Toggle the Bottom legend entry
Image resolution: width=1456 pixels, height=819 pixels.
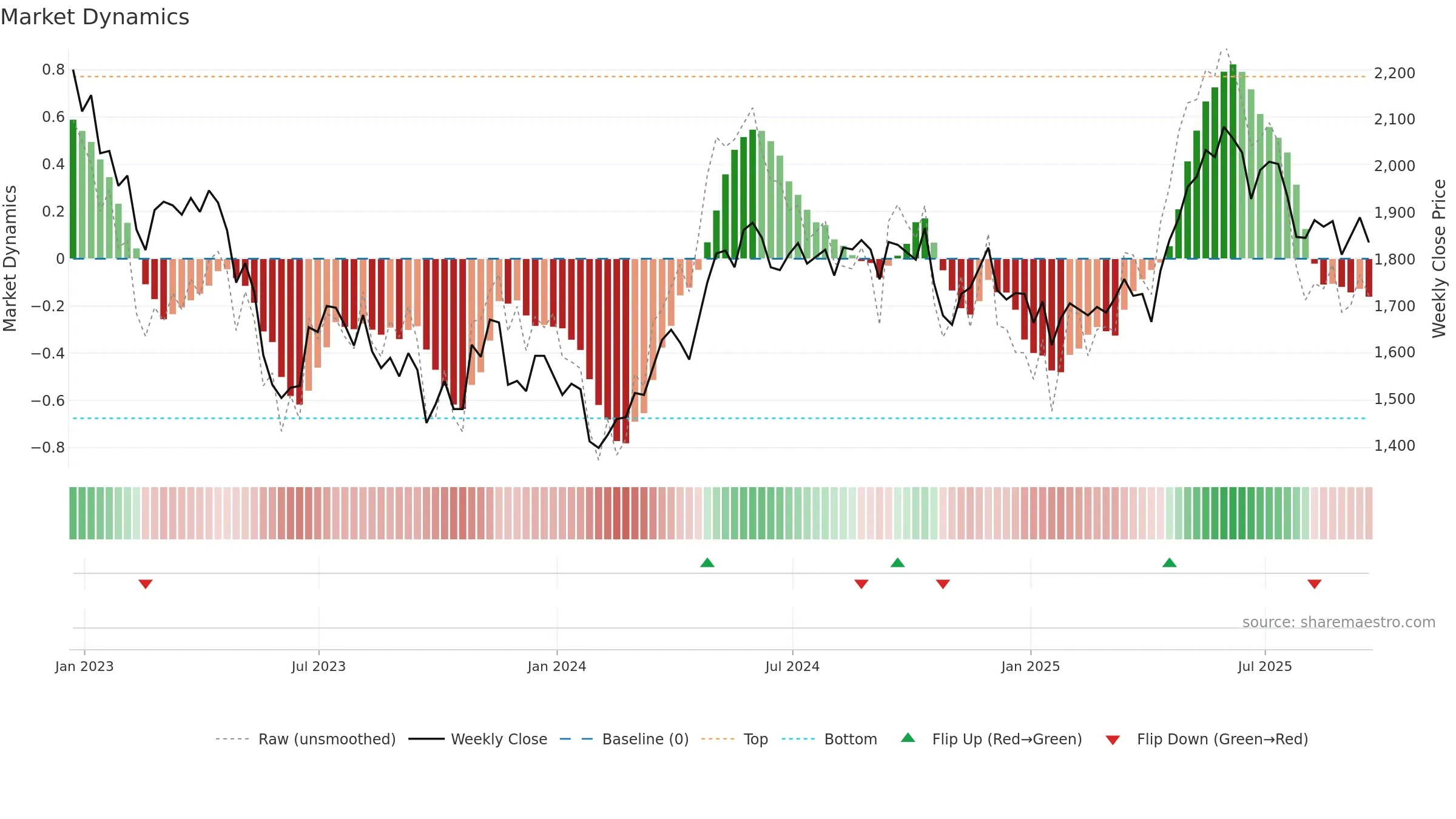pos(829,739)
